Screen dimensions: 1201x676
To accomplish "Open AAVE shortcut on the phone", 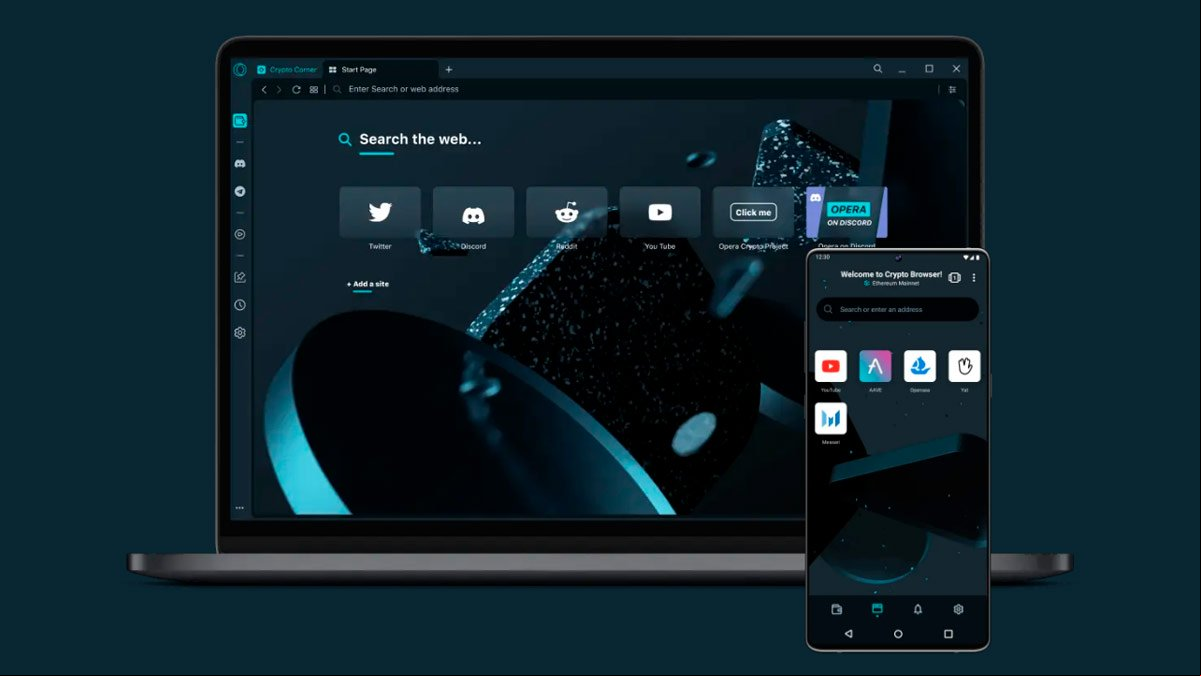I will 875,366.
